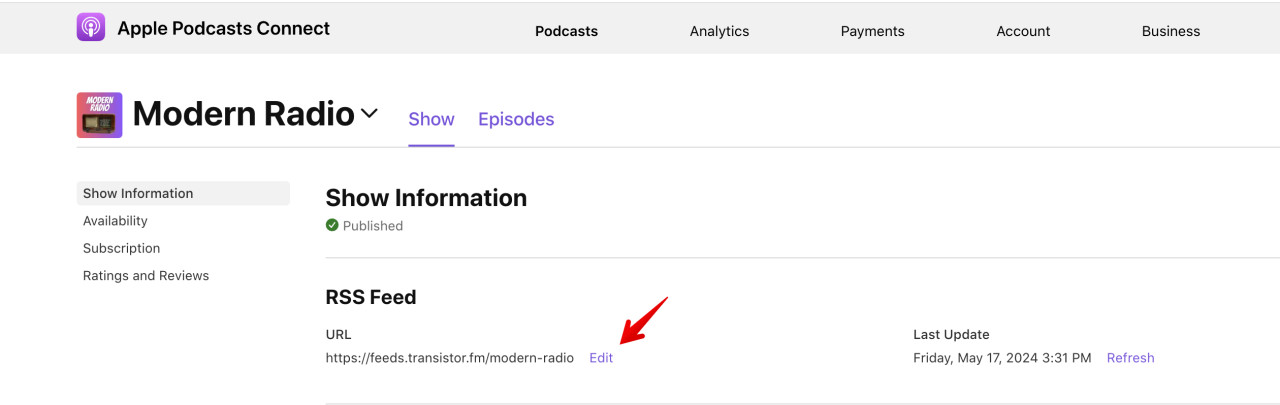The height and width of the screenshot is (405, 1280).
Task: Open the Payments menu item
Action: pos(872,31)
